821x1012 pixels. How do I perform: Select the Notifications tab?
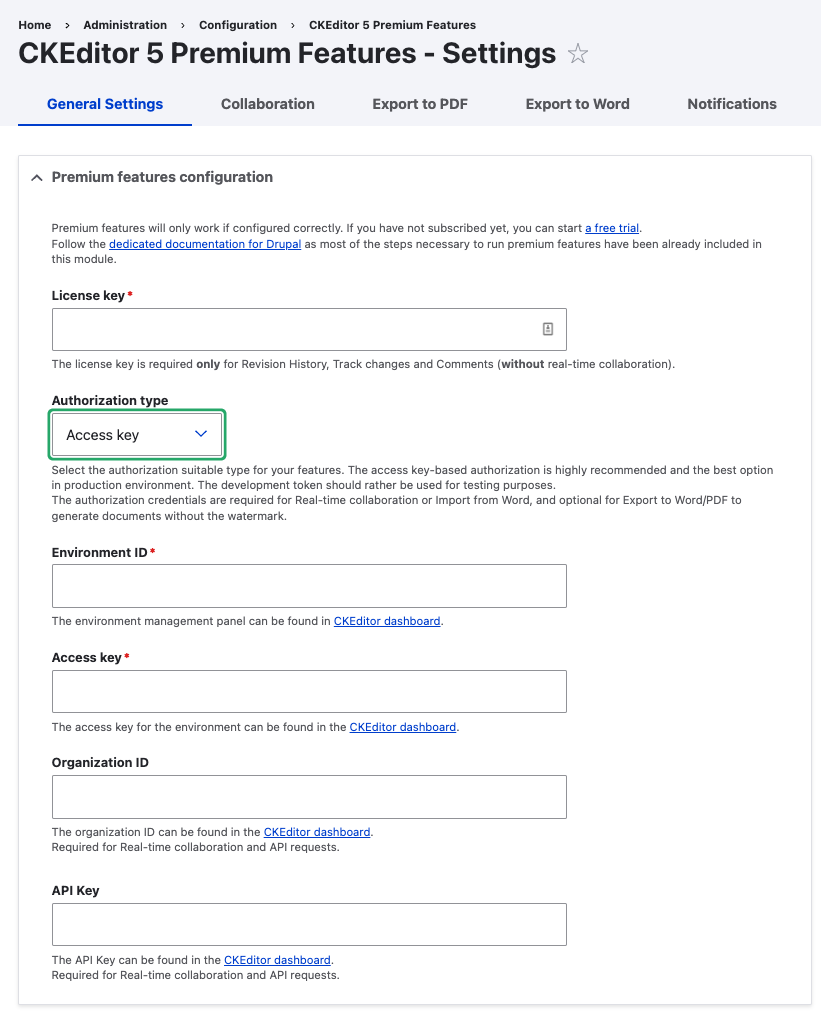731,104
